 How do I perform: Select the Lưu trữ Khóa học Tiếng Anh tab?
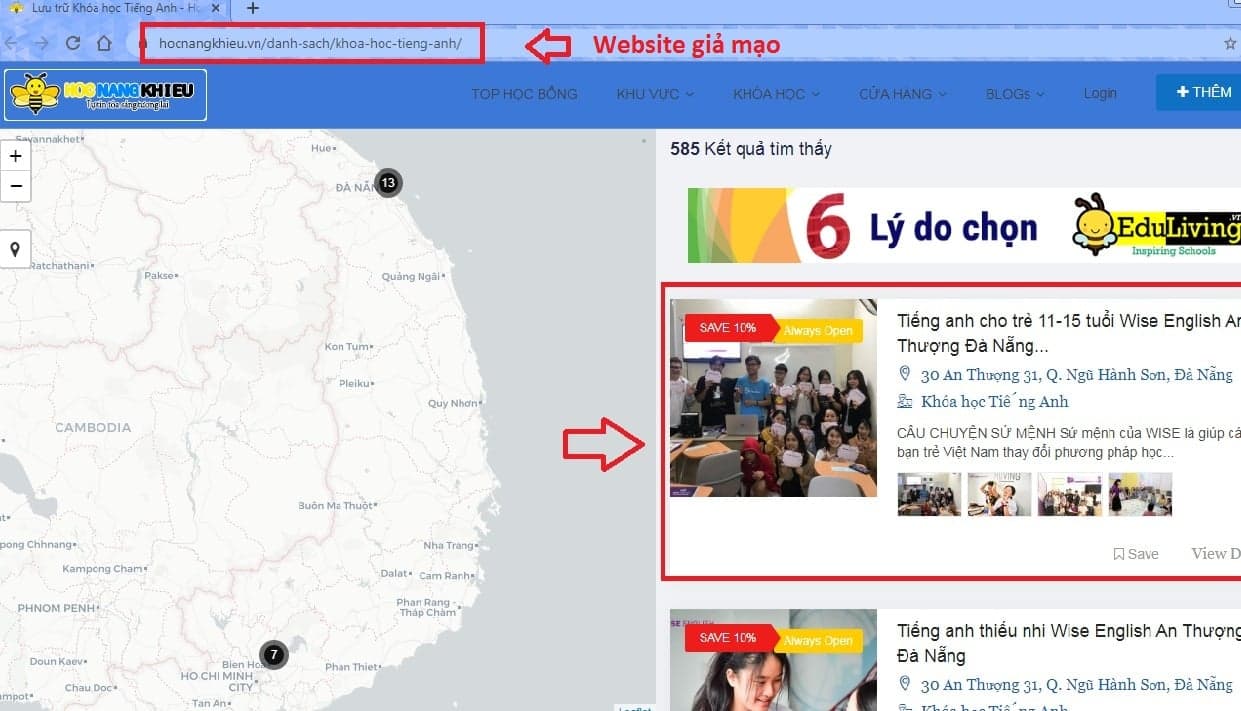115,8
